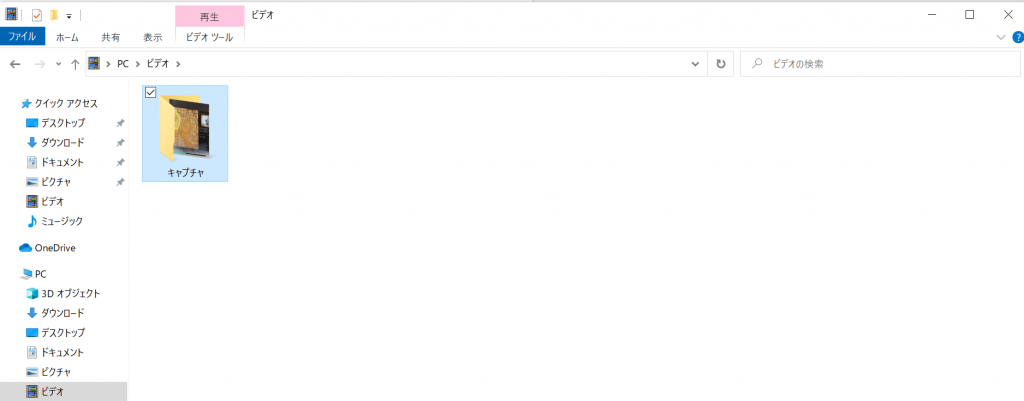
Task: Open the help question mark icon
Action: coord(1017,37)
